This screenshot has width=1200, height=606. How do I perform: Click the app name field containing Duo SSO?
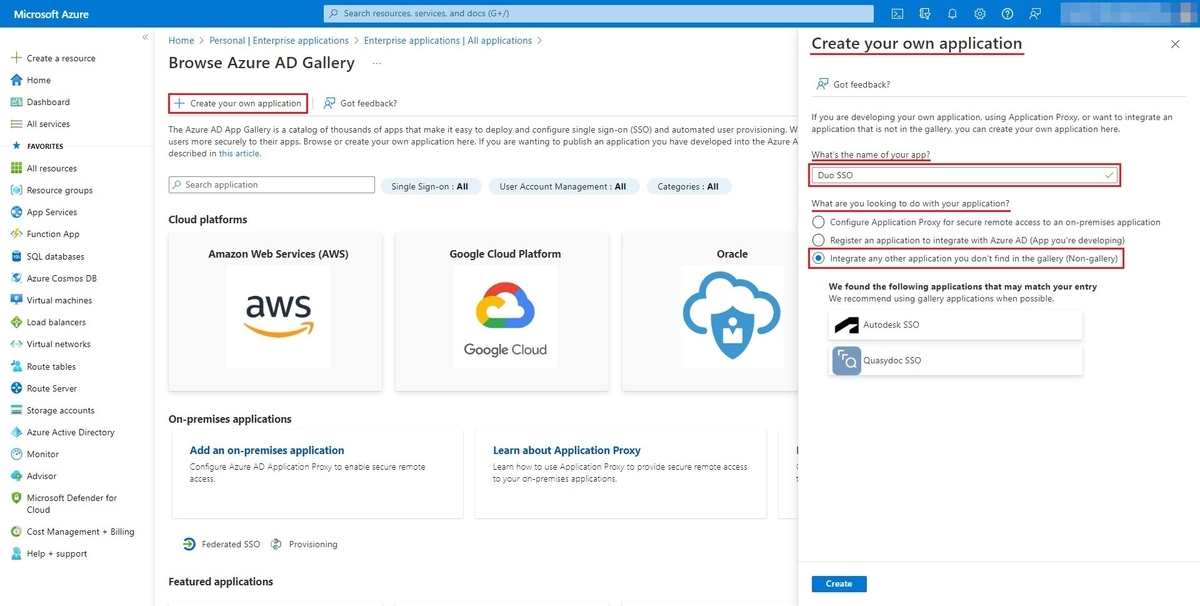(965, 175)
